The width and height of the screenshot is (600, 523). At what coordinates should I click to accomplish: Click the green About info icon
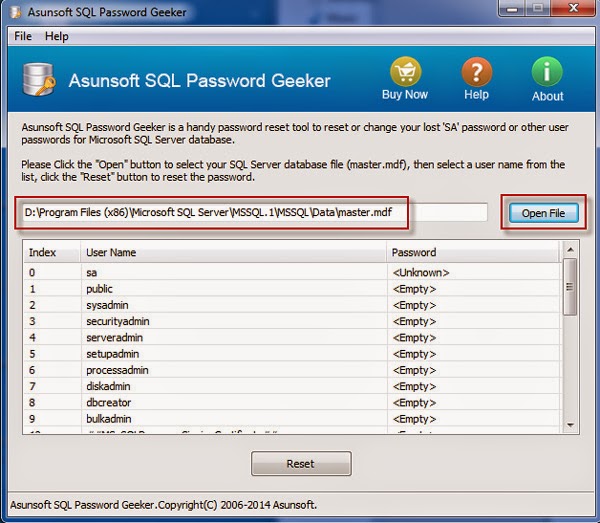(547, 72)
